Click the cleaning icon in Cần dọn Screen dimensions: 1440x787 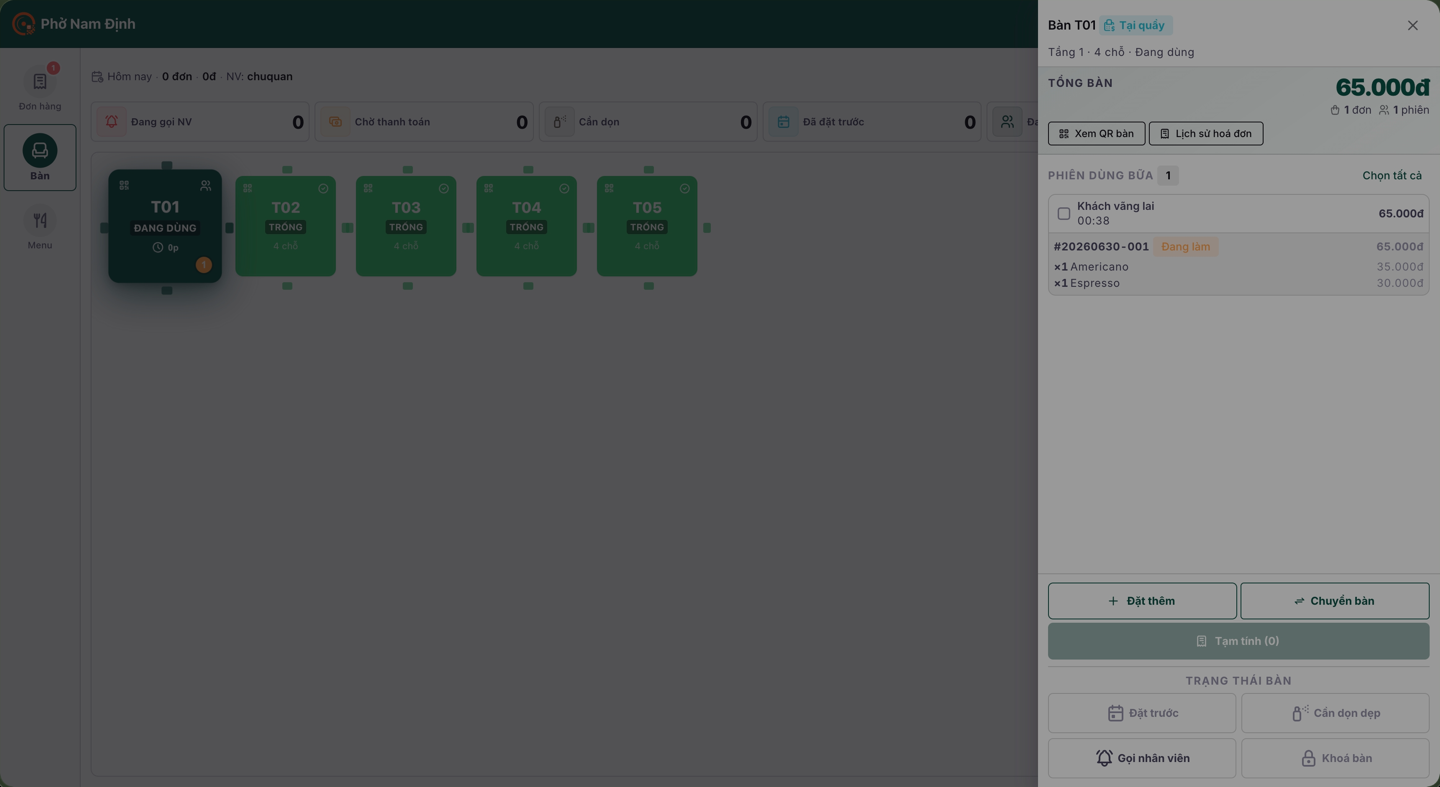coord(560,122)
